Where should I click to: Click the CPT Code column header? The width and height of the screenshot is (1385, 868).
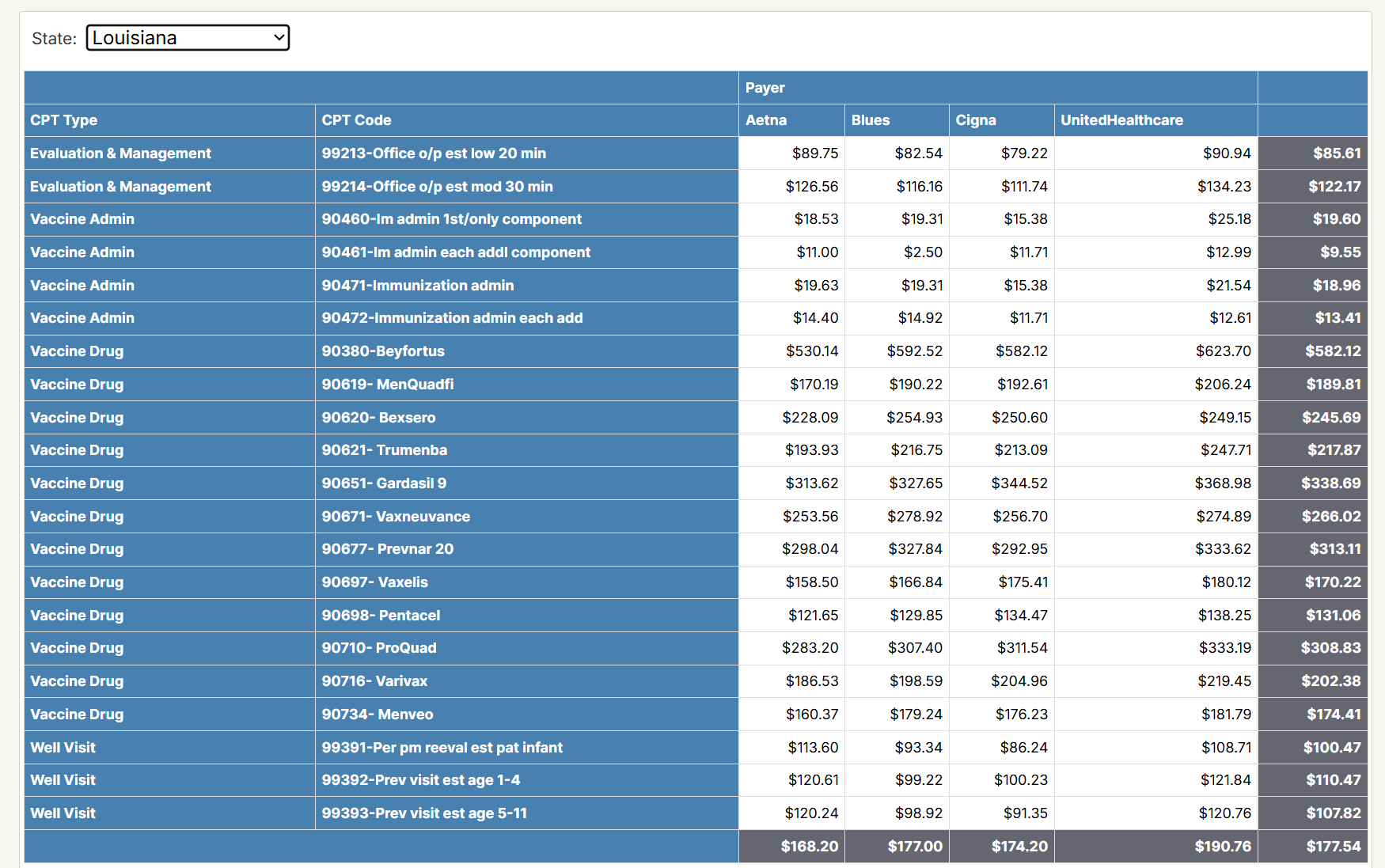pos(527,120)
